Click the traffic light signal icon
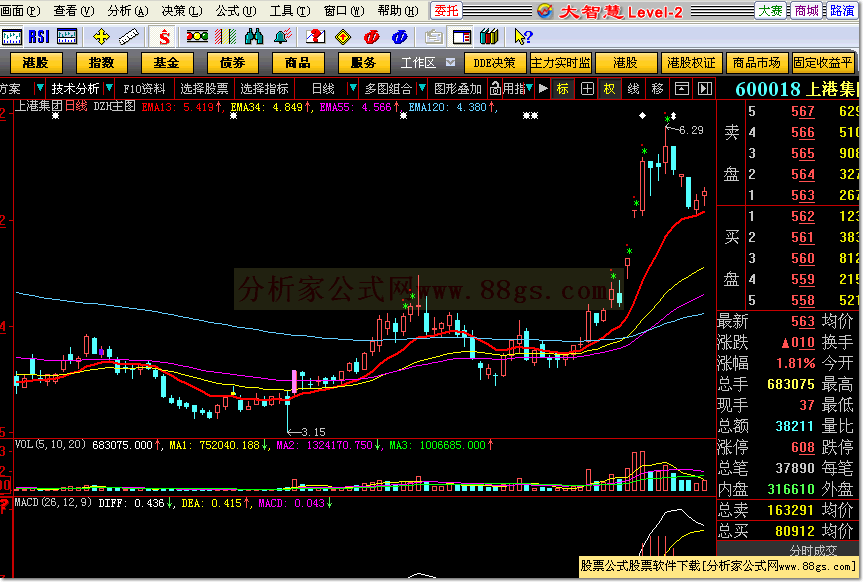866x584 pixels. [x=197, y=37]
